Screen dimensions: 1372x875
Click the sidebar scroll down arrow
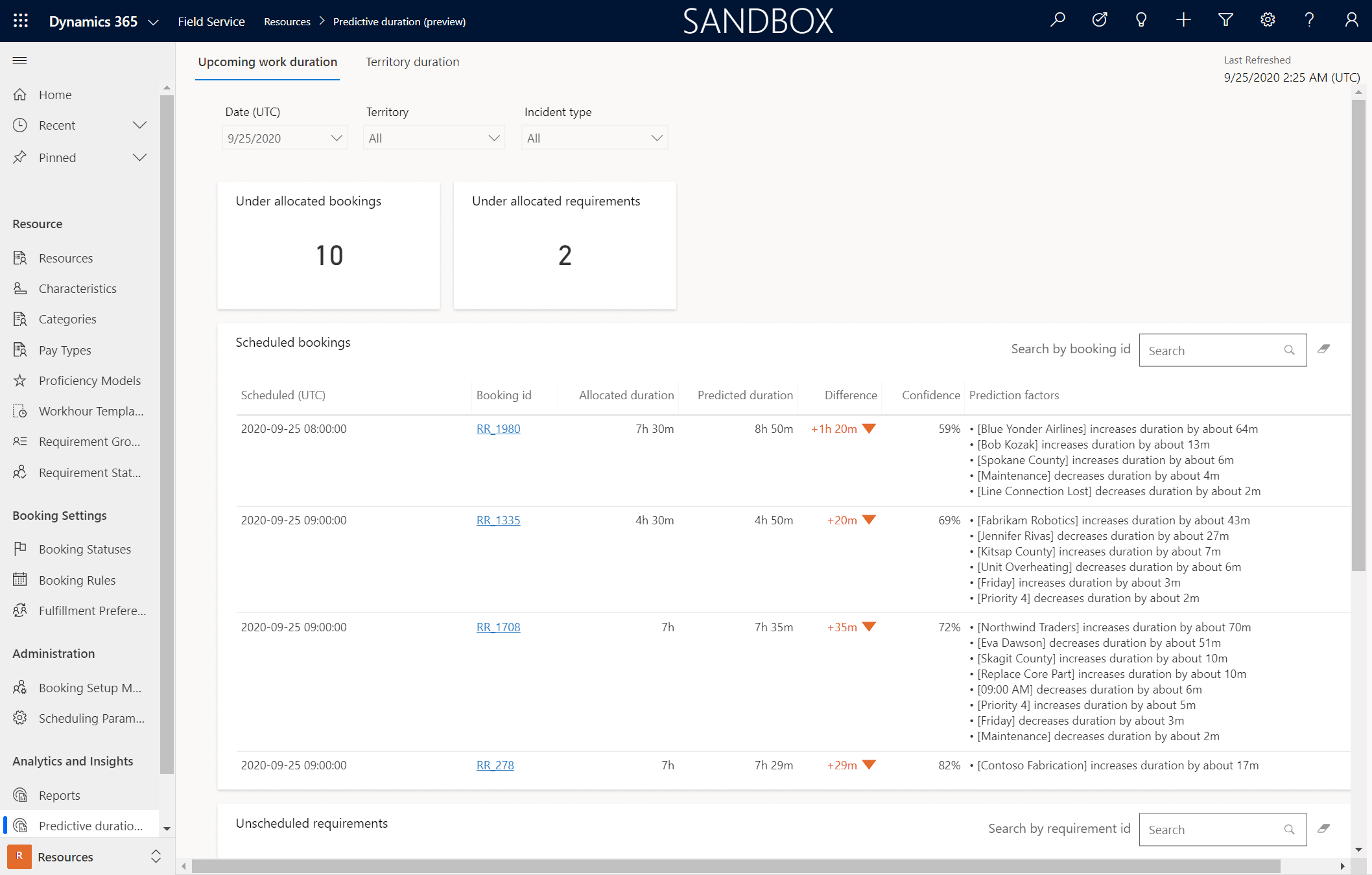167,829
